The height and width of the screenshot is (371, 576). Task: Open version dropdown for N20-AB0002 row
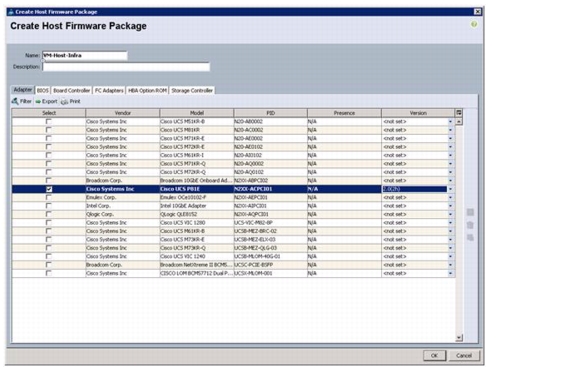(450, 122)
